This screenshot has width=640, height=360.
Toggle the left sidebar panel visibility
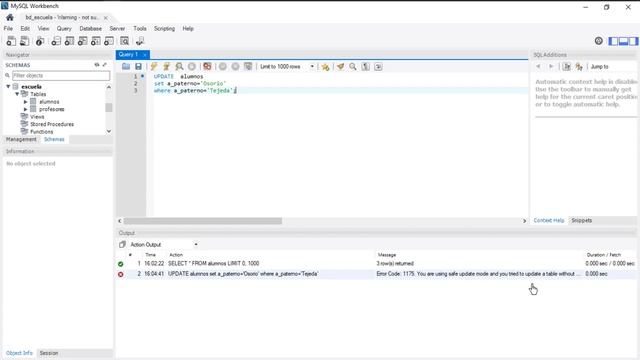pyautogui.click(x=613, y=41)
